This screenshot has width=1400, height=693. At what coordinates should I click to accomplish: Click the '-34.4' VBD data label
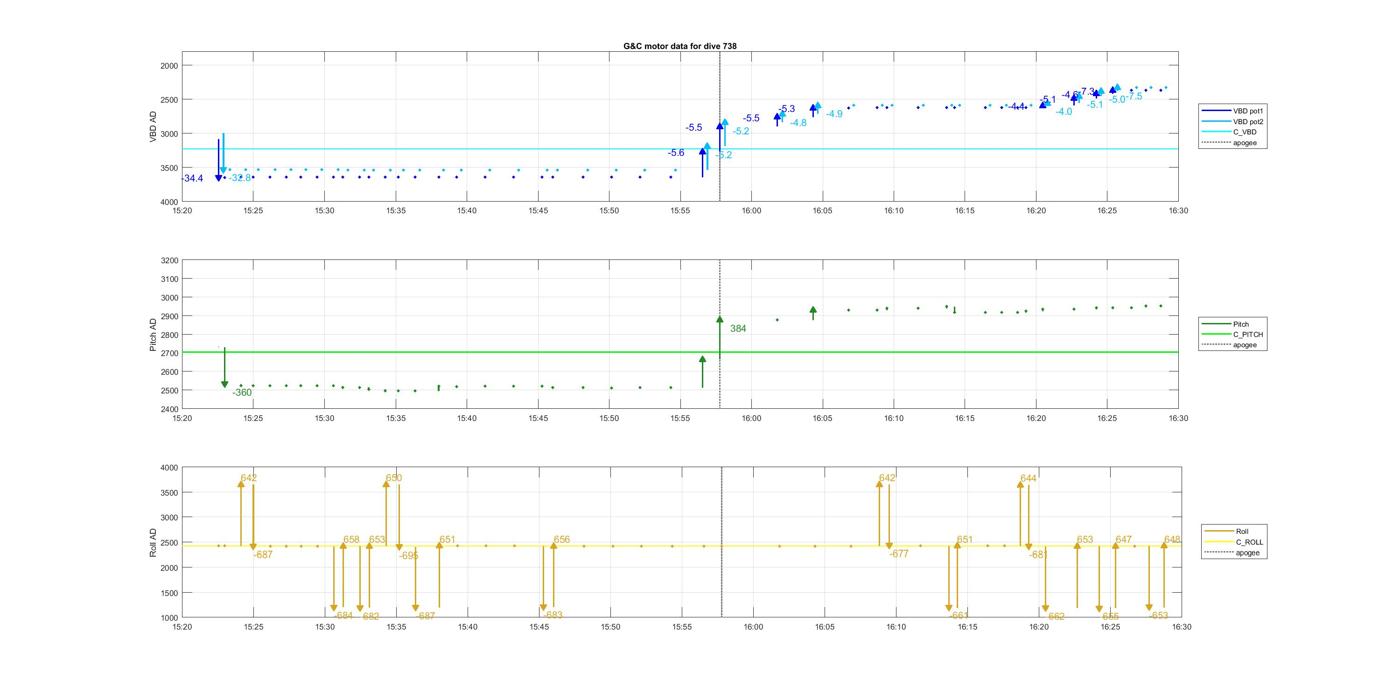(x=192, y=179)
